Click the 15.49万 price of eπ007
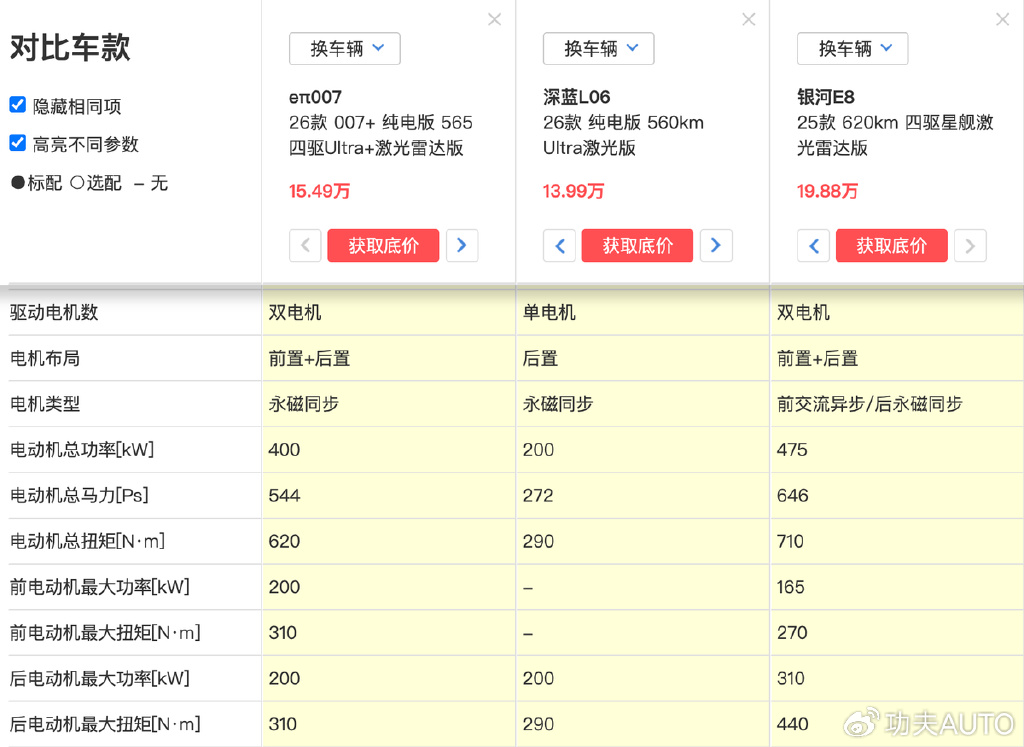The height and width of the screenshot is (747, 1024). pyautogui.click(x=319, y=191)
